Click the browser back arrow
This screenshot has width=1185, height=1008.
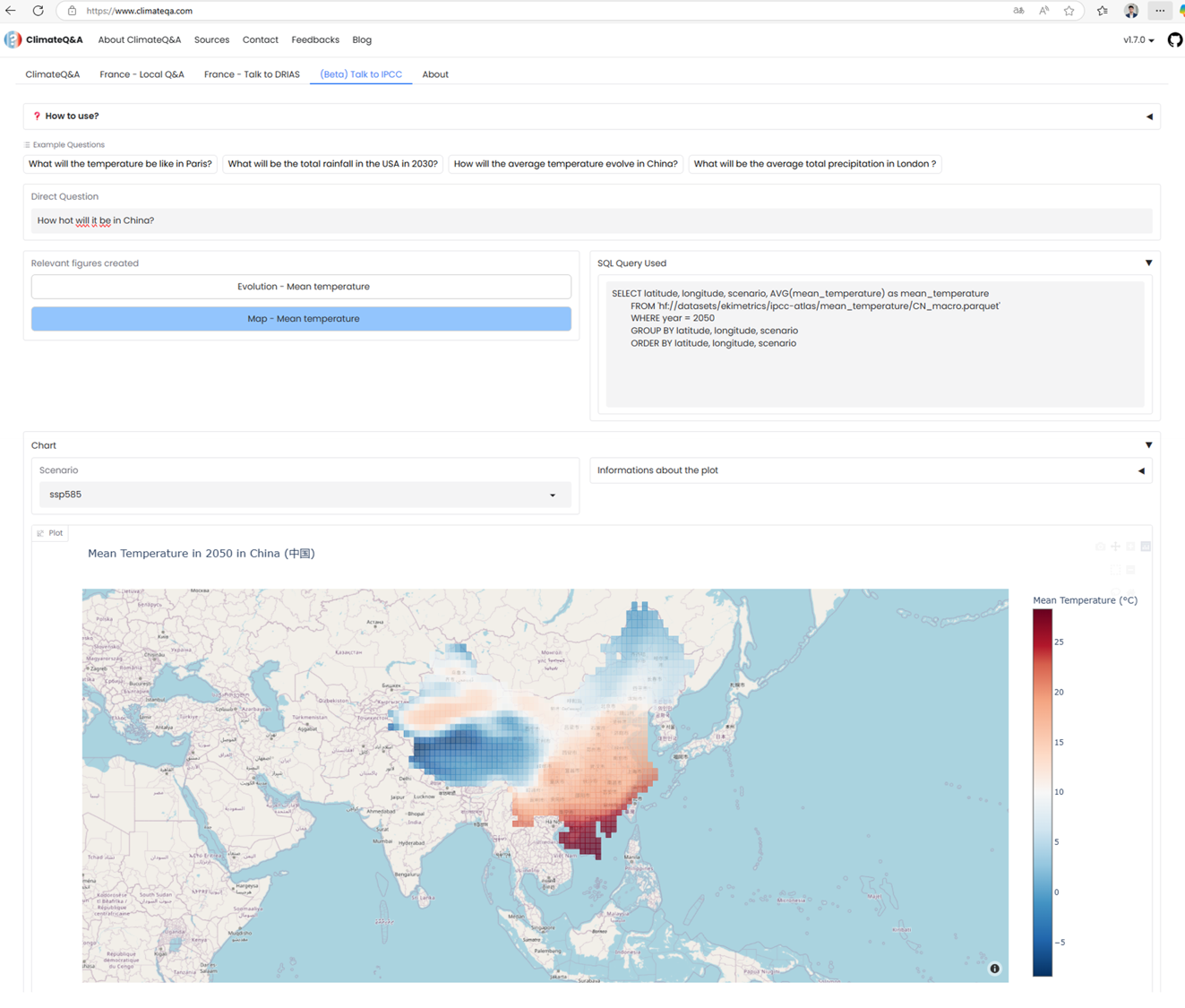(11, 11)
